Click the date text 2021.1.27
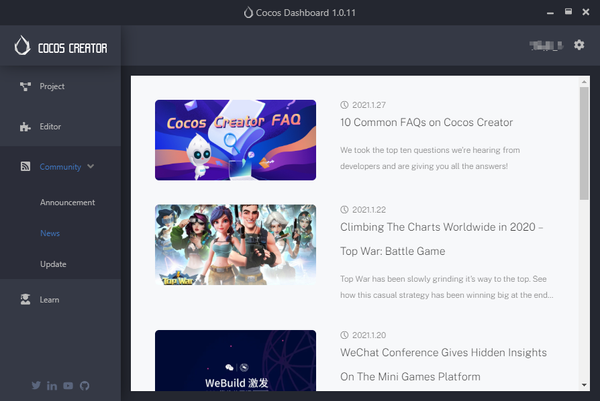Screen dimensions: 600x401 (x=369, y=105)
